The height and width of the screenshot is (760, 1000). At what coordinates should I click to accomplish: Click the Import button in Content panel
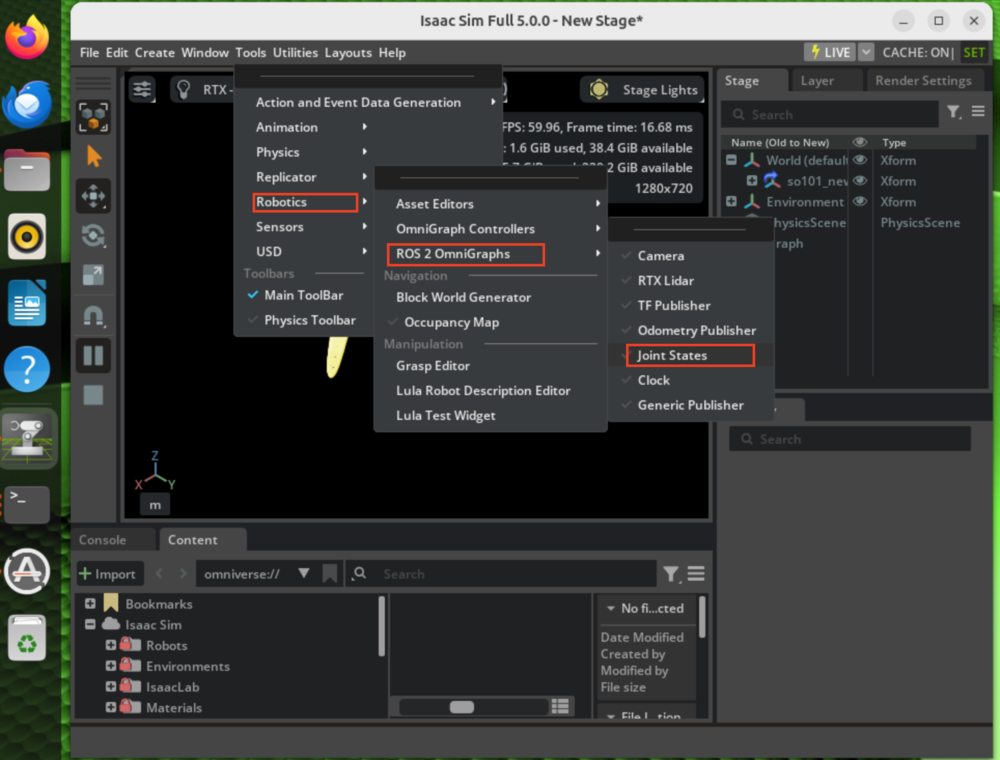tap(109, 574)
